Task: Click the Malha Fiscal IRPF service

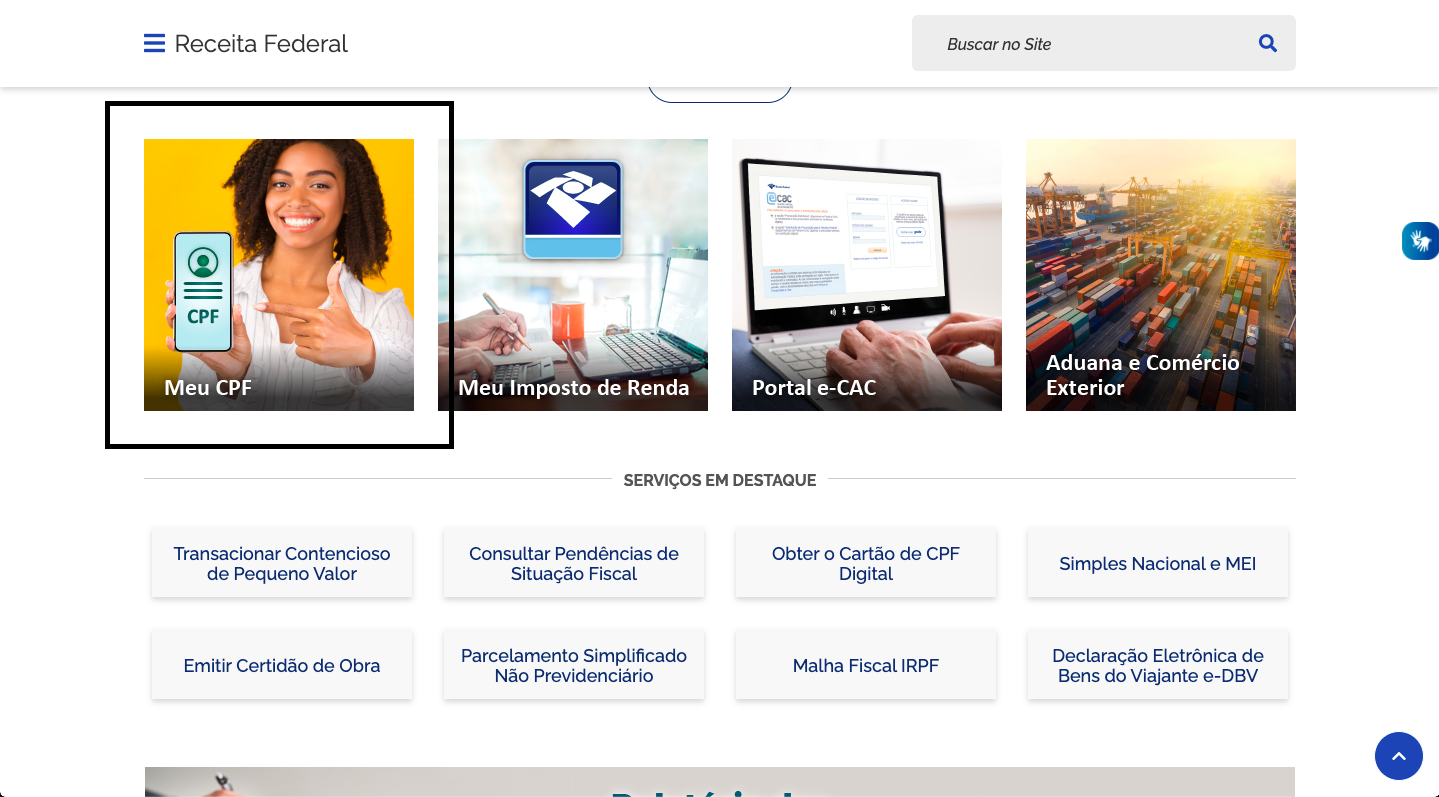Action: (865, 665)
